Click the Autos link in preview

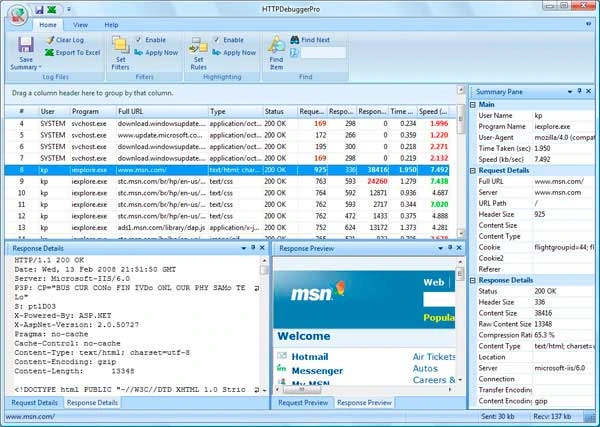coord(425,368)
